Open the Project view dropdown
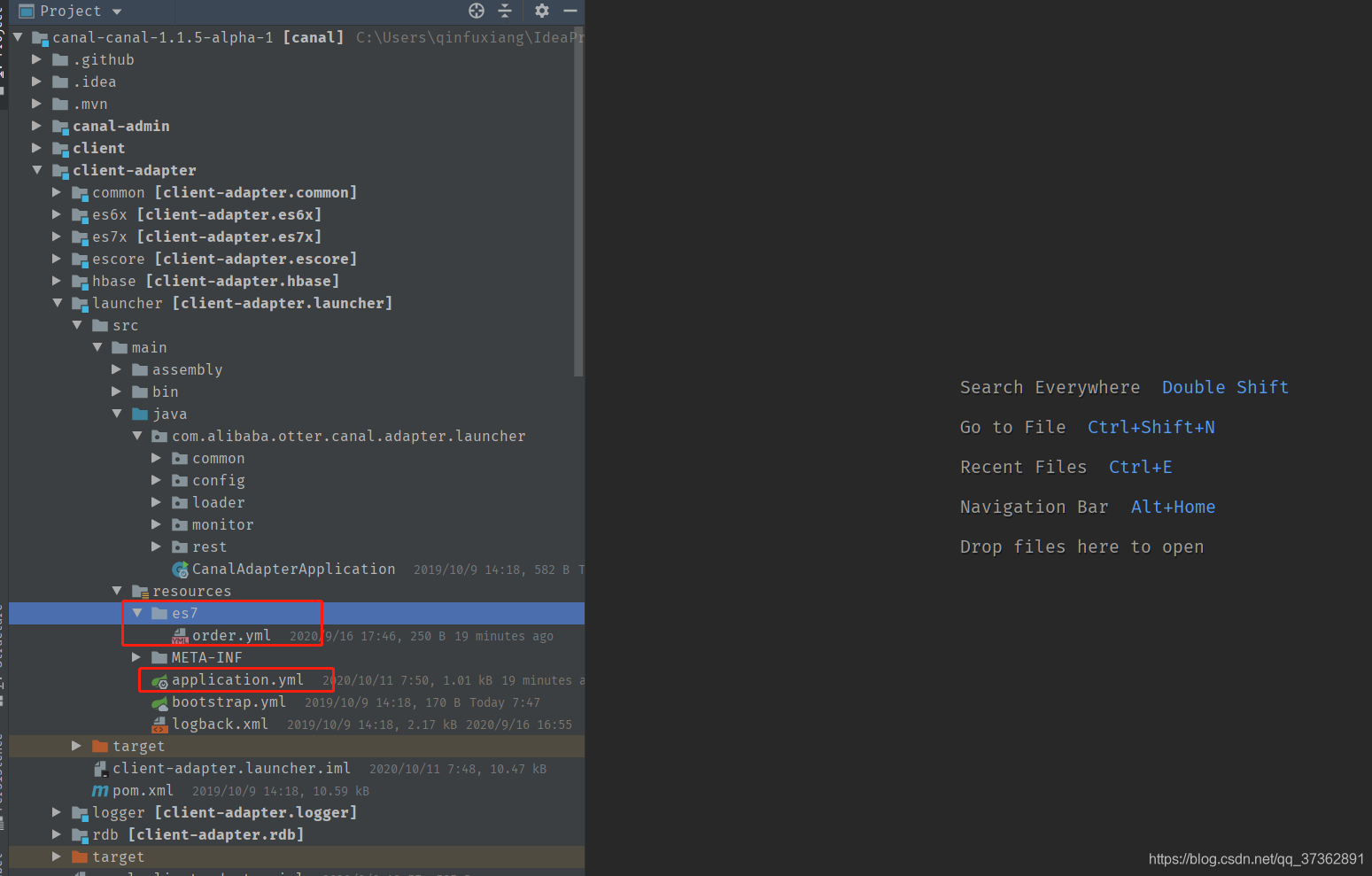Image resolution: width=1372 pixels, height=876 pixels. pyautogui.click(x=117, y=12)
